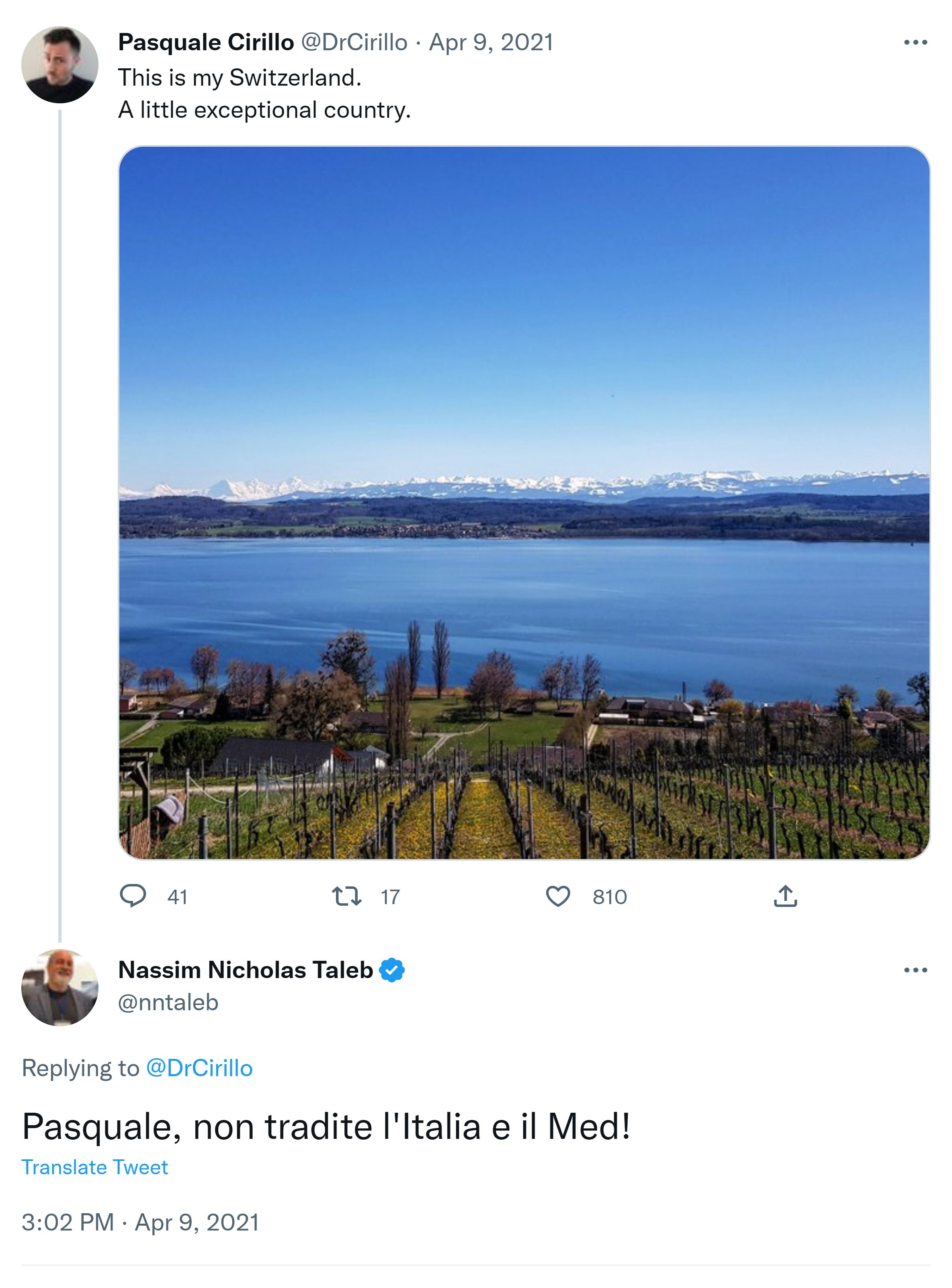Open more options on Cirillo's tweet
Image resolution: width=952 pixels, height=1288 pixels.
[915, 43]
